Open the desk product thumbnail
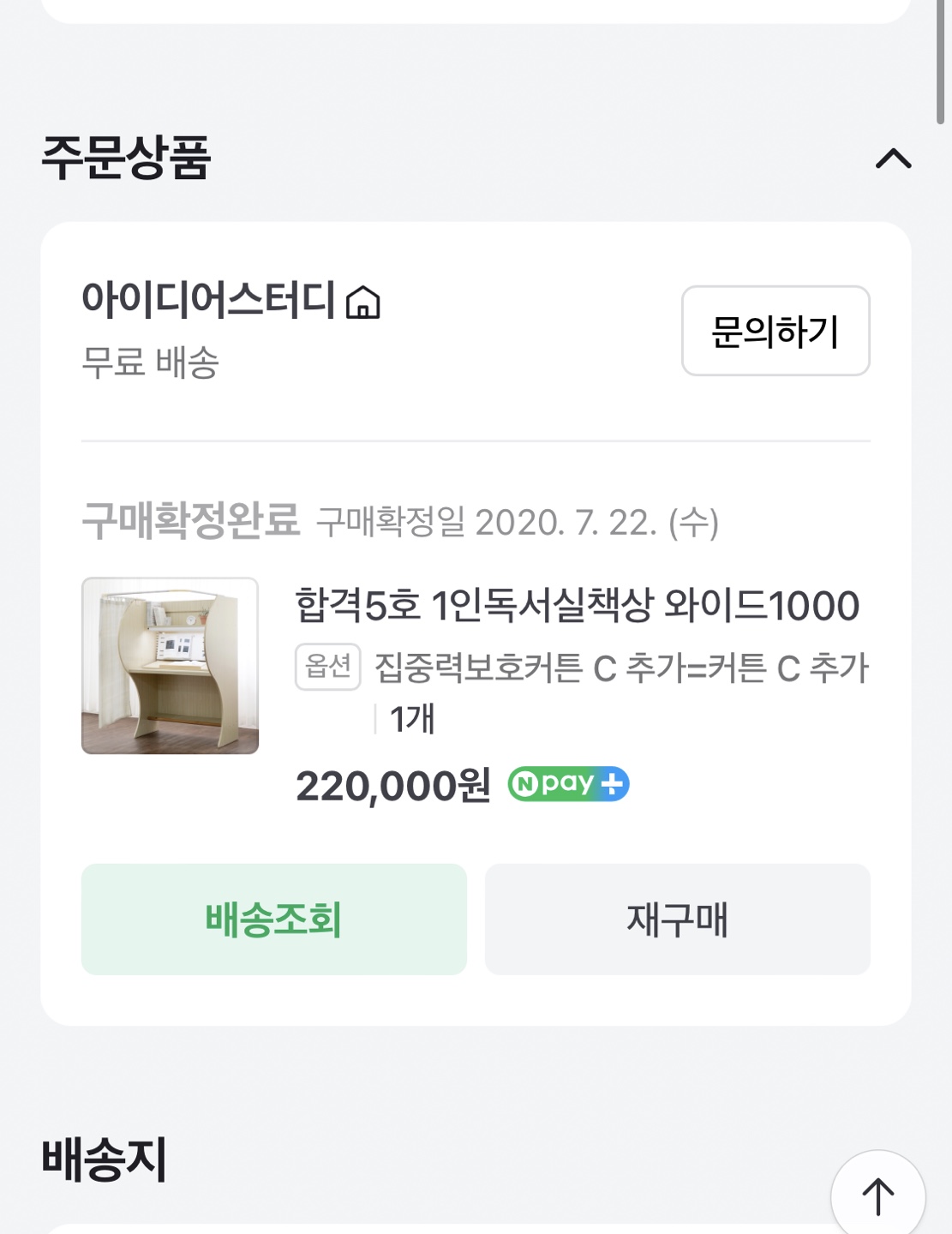Viewport: 952px width, 1234px height. pyautogui.click(x=170, y=666)
